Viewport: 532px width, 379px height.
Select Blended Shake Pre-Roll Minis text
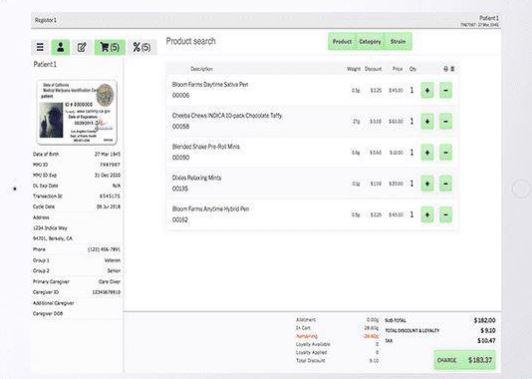click(206, 147)
